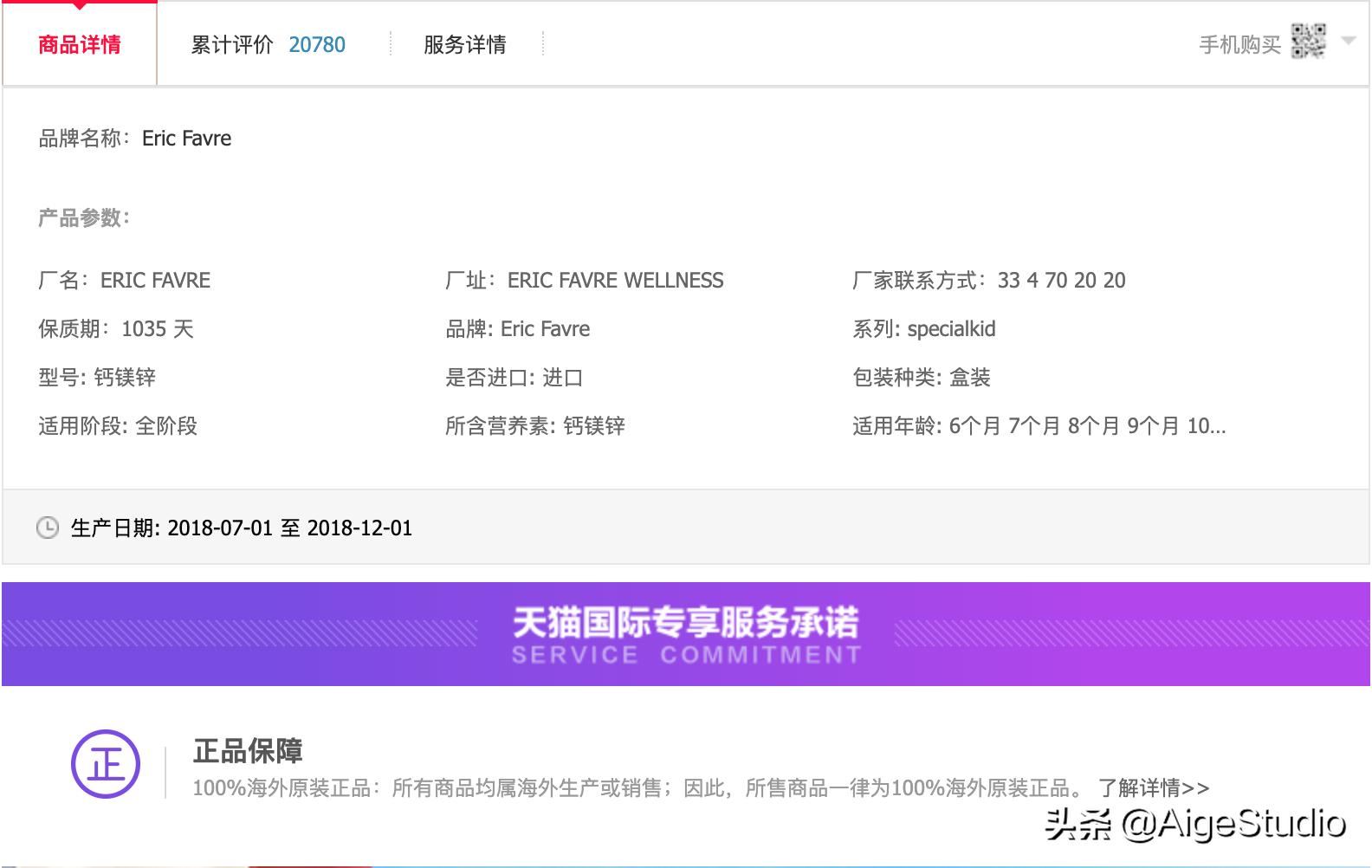The image size is (1372, 868).
Task: Click the 正品保障 heading
Action: click(248, 751)
